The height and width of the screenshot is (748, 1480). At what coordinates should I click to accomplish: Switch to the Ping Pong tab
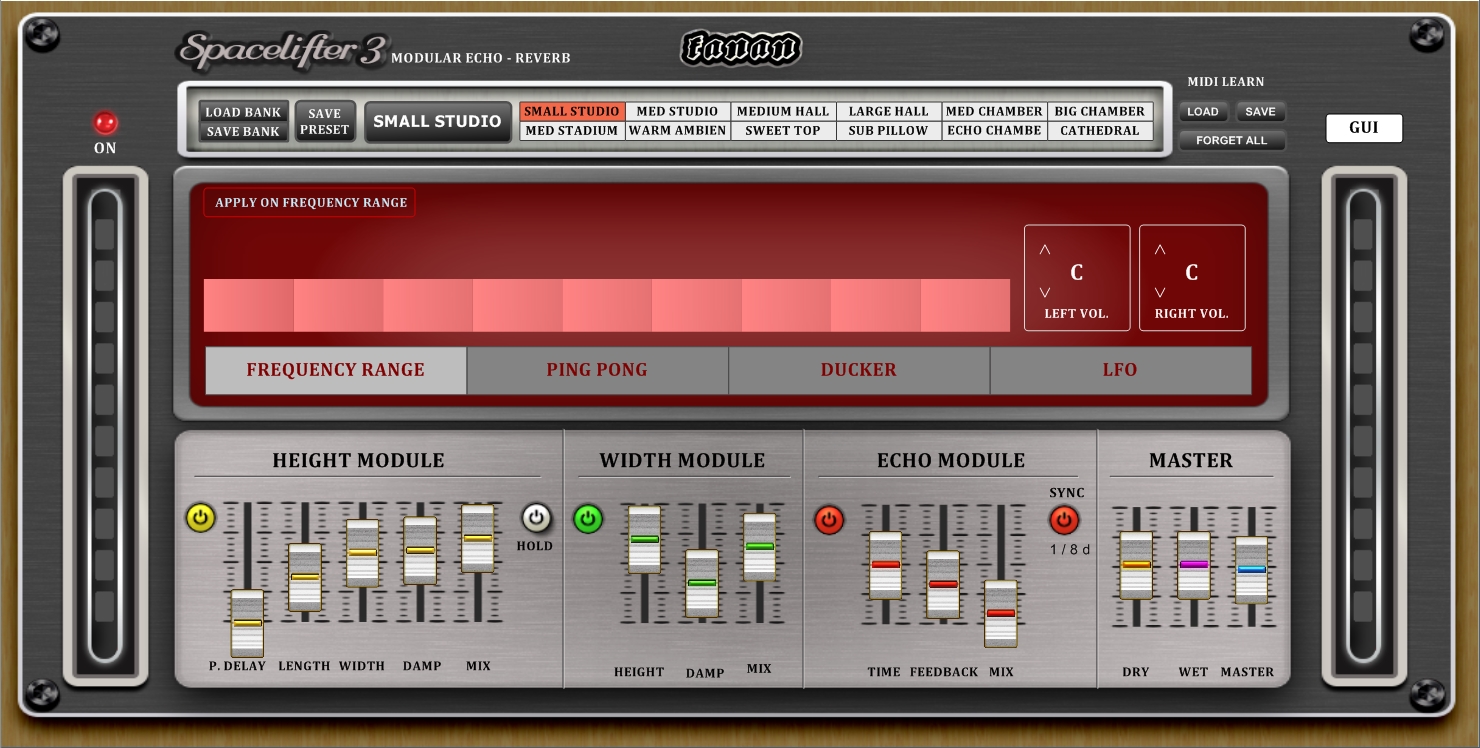(x=597, y=370)
